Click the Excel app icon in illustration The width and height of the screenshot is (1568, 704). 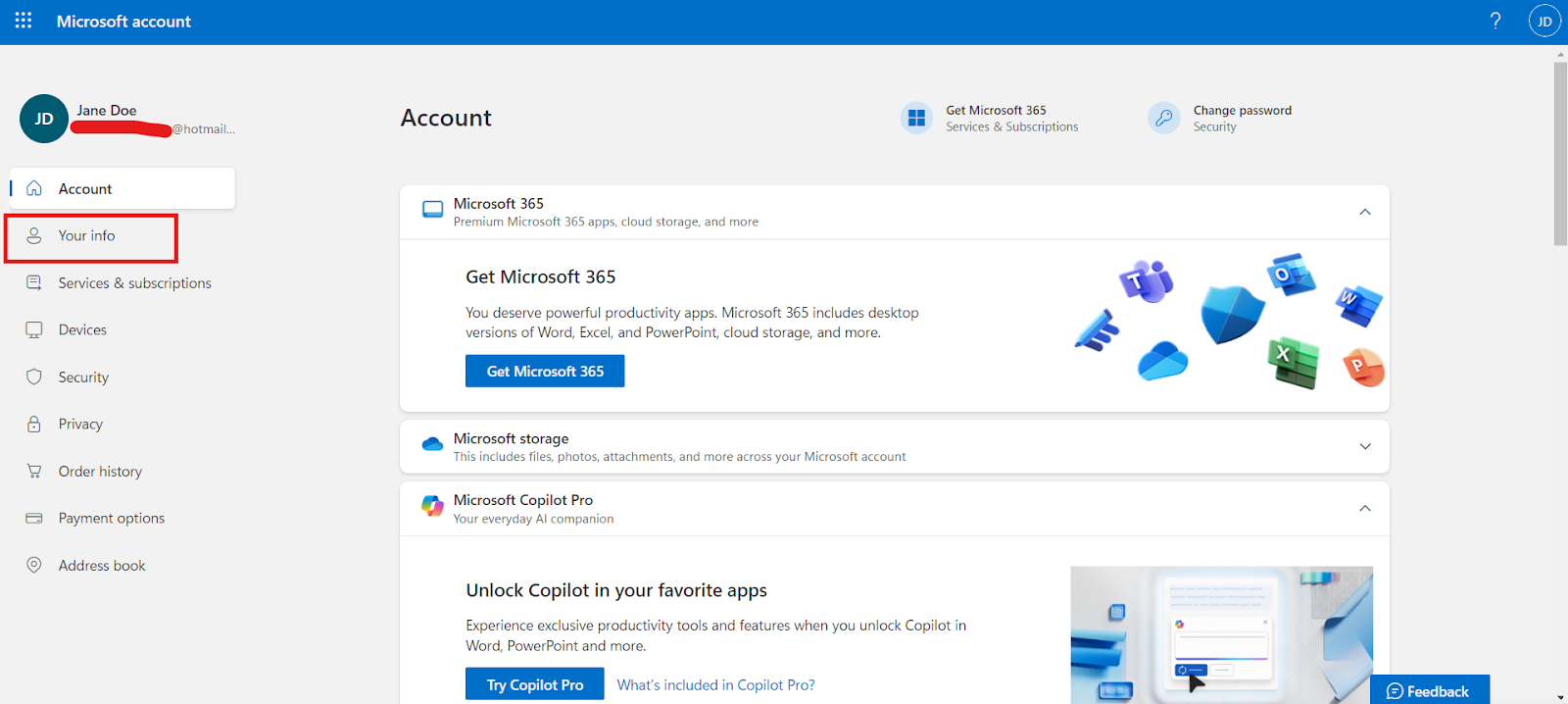pyautogui.click(x=1293, y=362)
